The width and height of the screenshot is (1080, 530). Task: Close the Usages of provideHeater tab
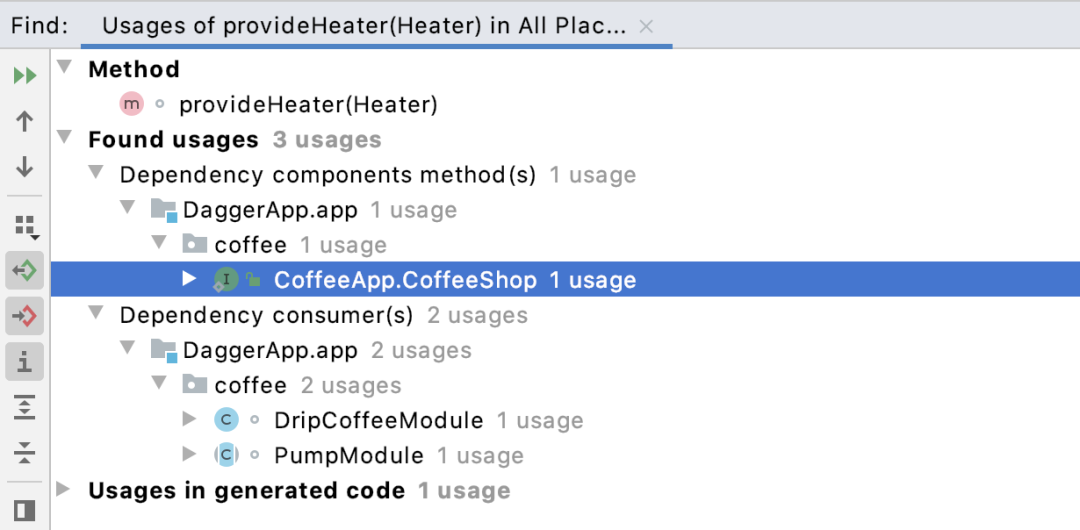tap(646, 27)
